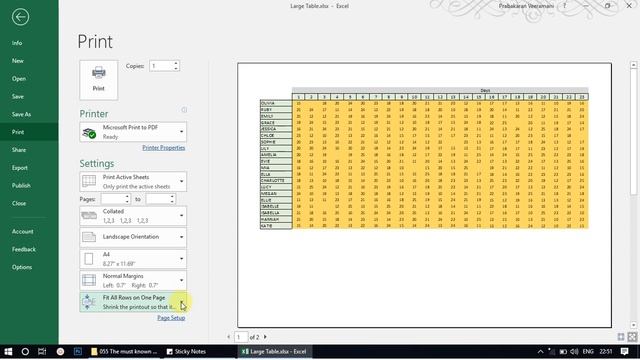Click the Page Setup link
Viewport: 640px width, 360px height.
pos(171,318)
